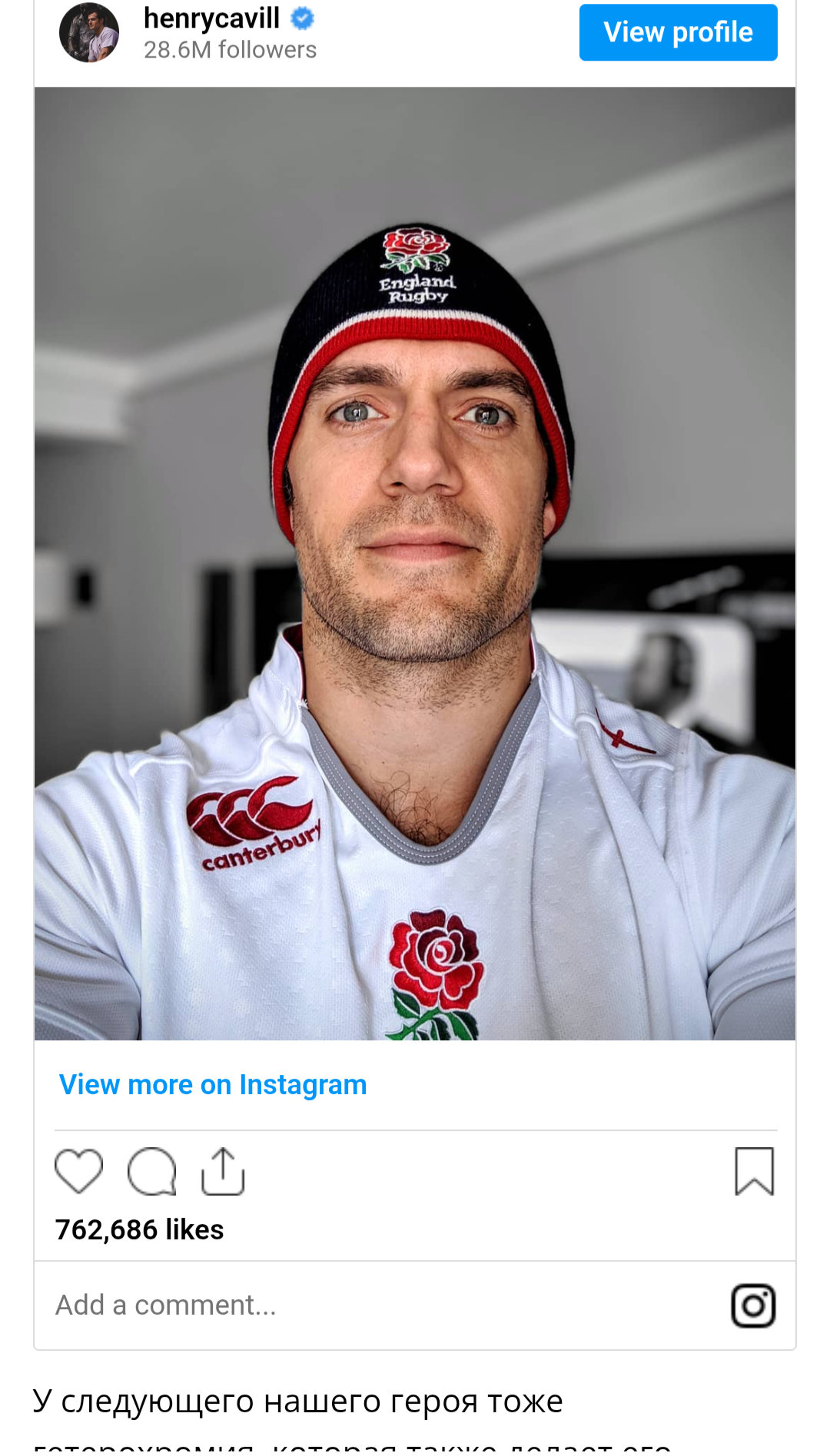Click the 762,686 likes count
This screenshot has width=830, height=1456.
(x=139, y=1229)
